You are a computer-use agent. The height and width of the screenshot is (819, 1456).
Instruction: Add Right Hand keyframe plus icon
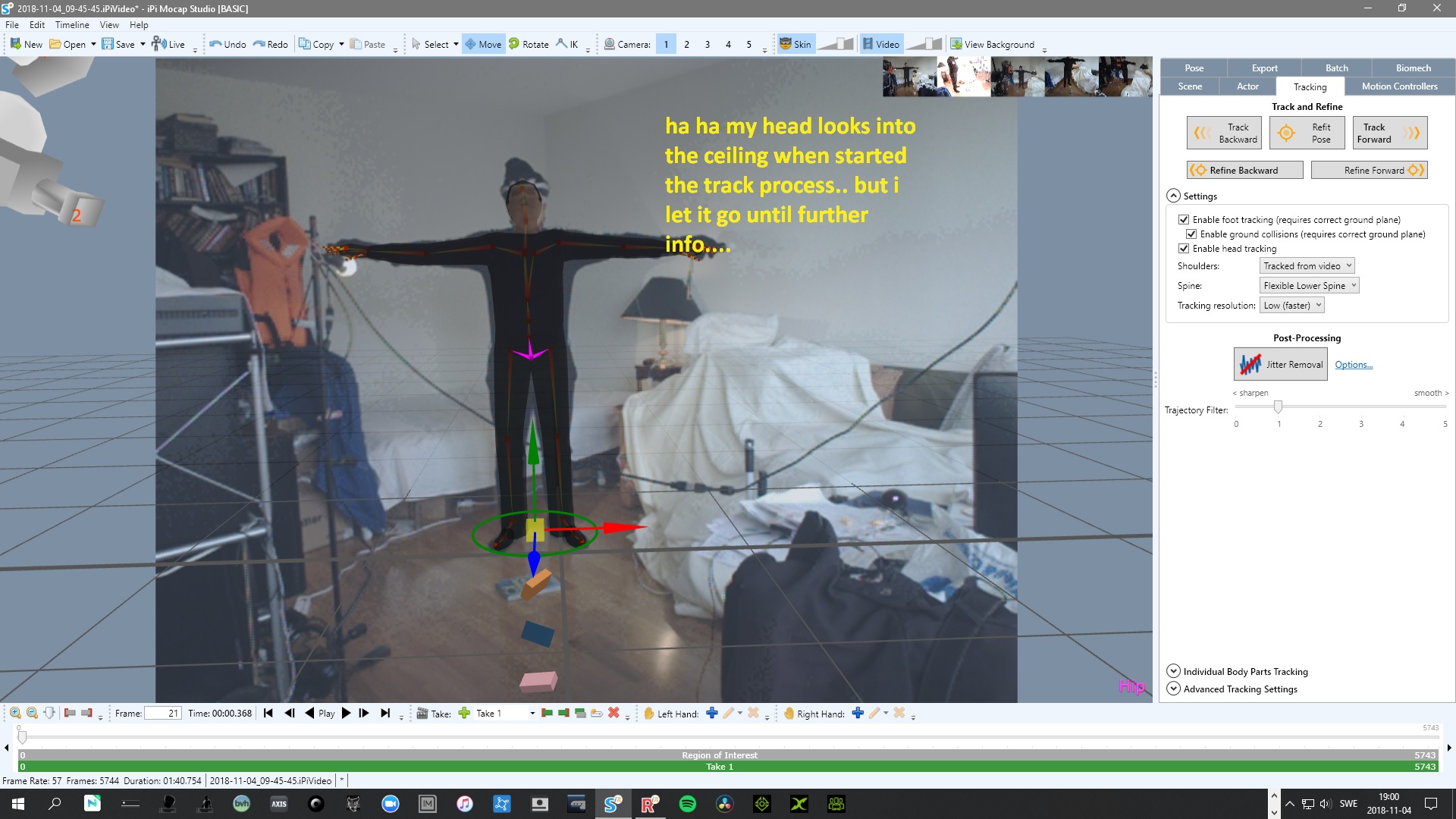(858, 713)
